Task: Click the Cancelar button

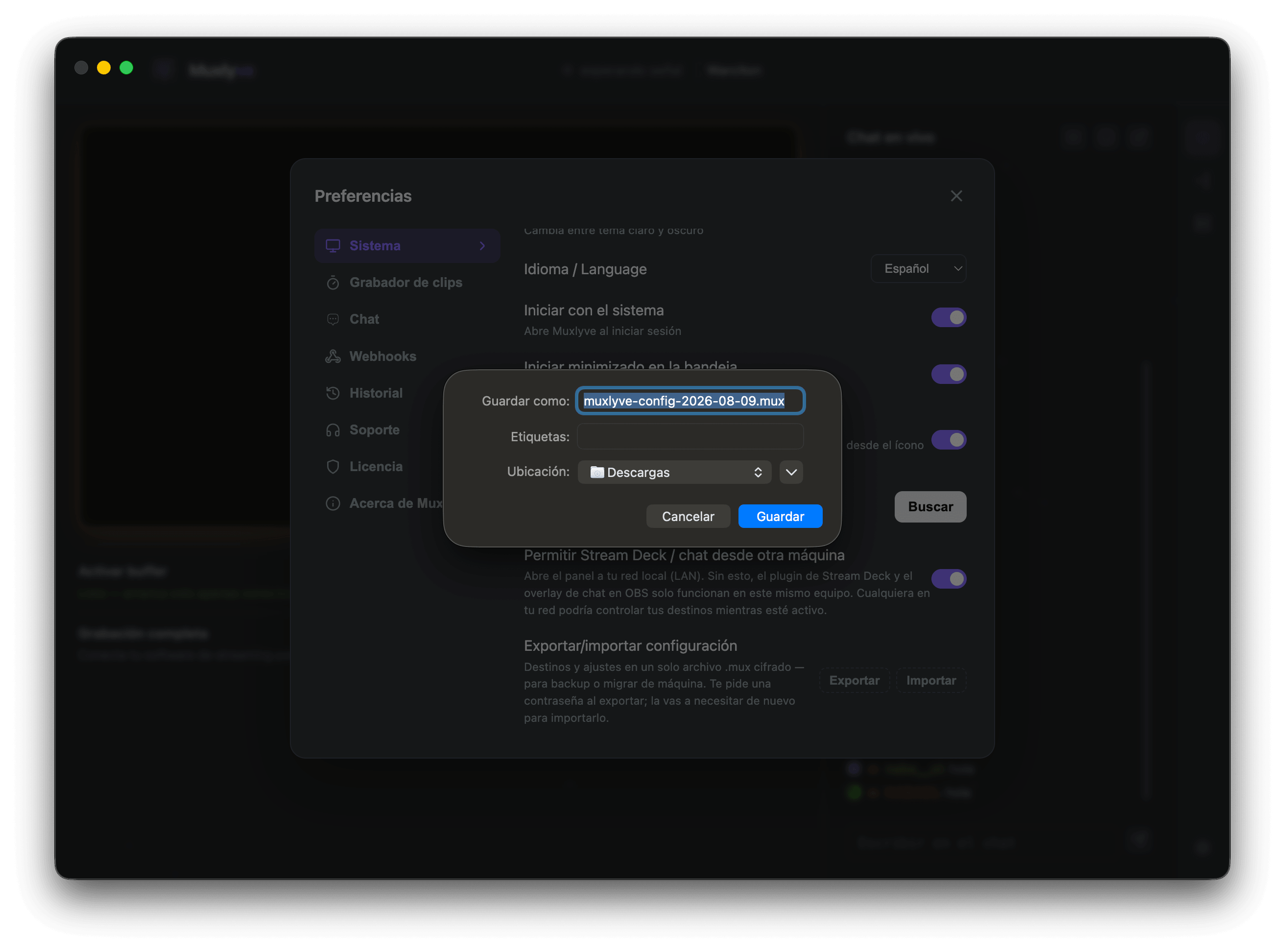Action: pyautogui.click(x=688, y=516)
